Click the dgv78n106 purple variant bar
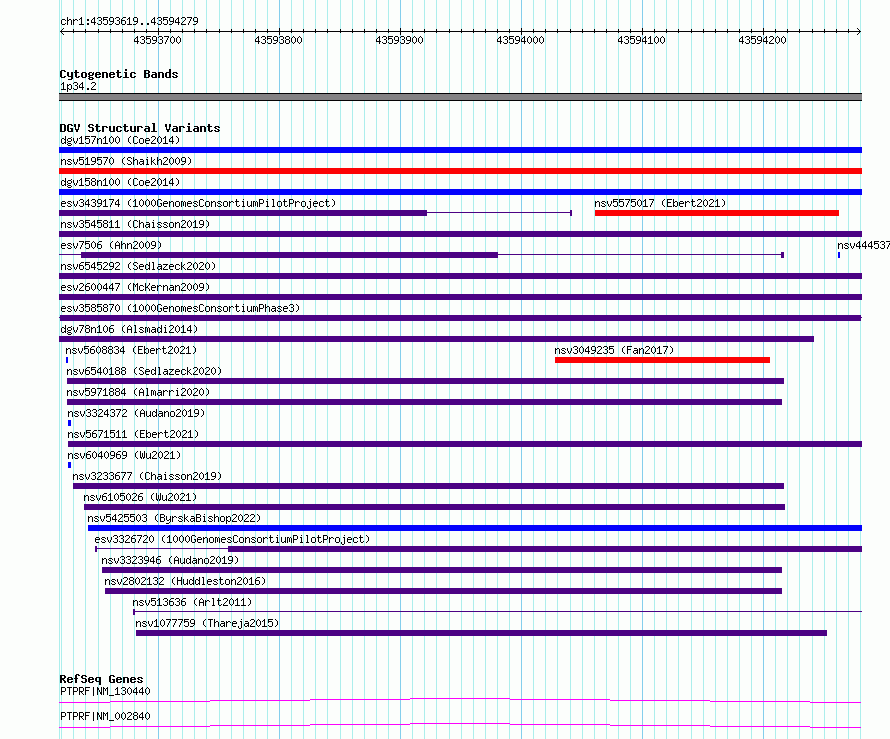This screenshot has width=890, height=739. click(436, 339)
